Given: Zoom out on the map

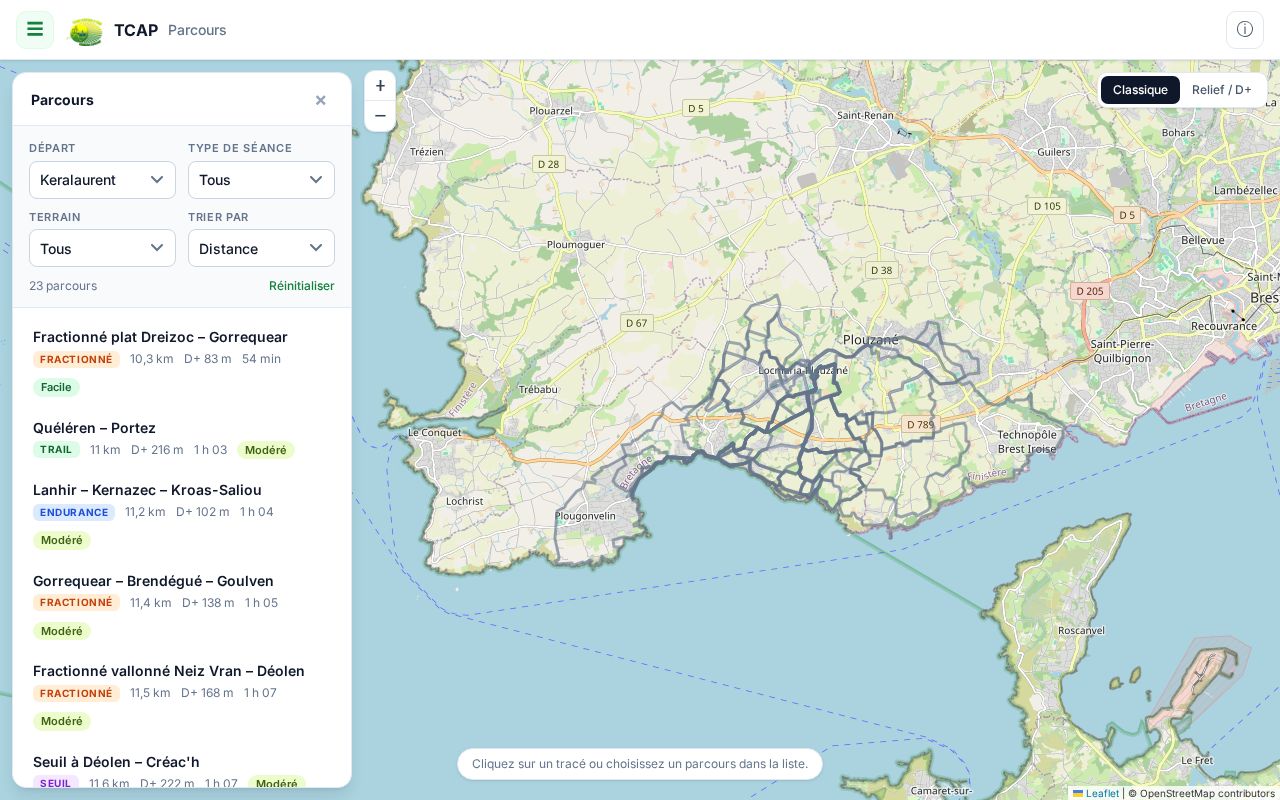Looking at the screenshot, I should point(380,116).
